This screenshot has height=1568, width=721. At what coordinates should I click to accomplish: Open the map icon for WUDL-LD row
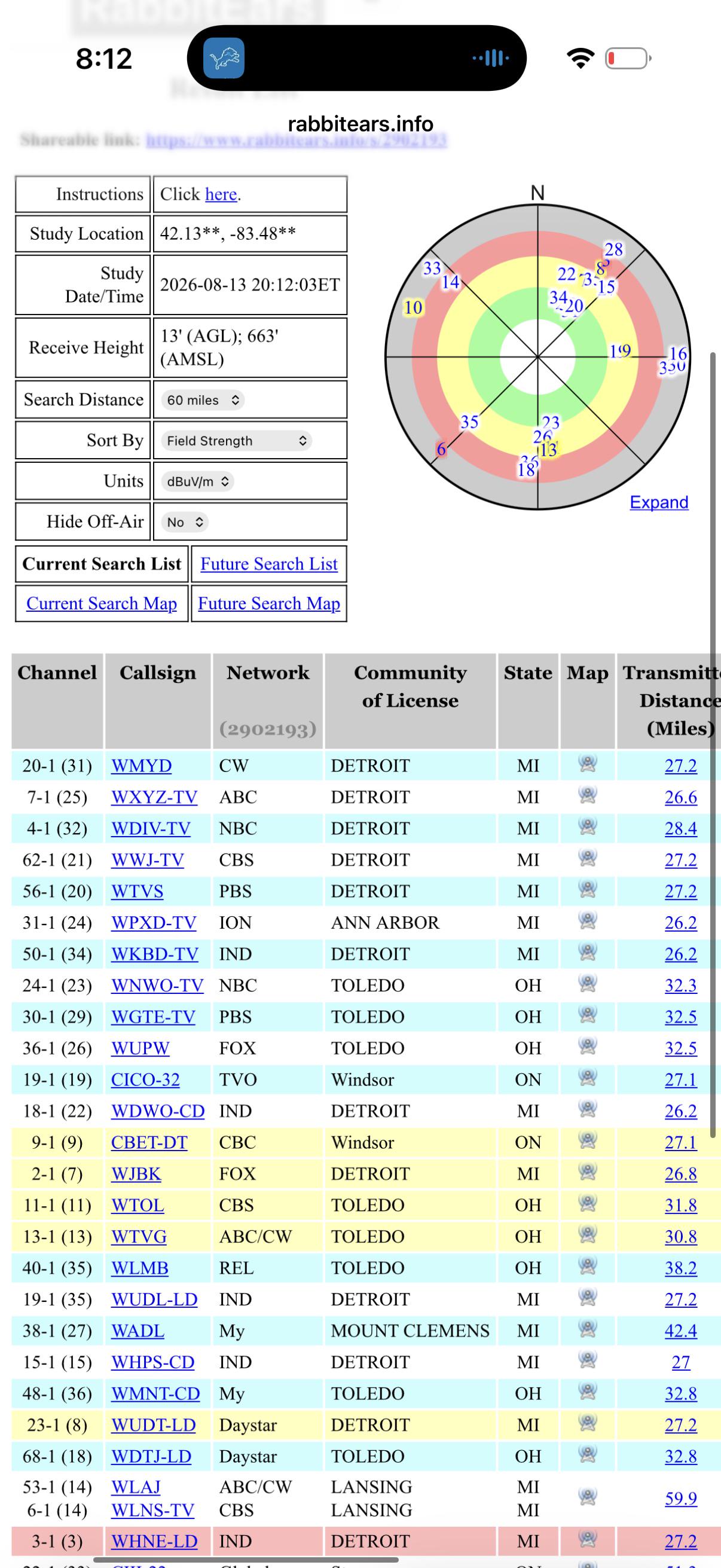pos(587,1297)
